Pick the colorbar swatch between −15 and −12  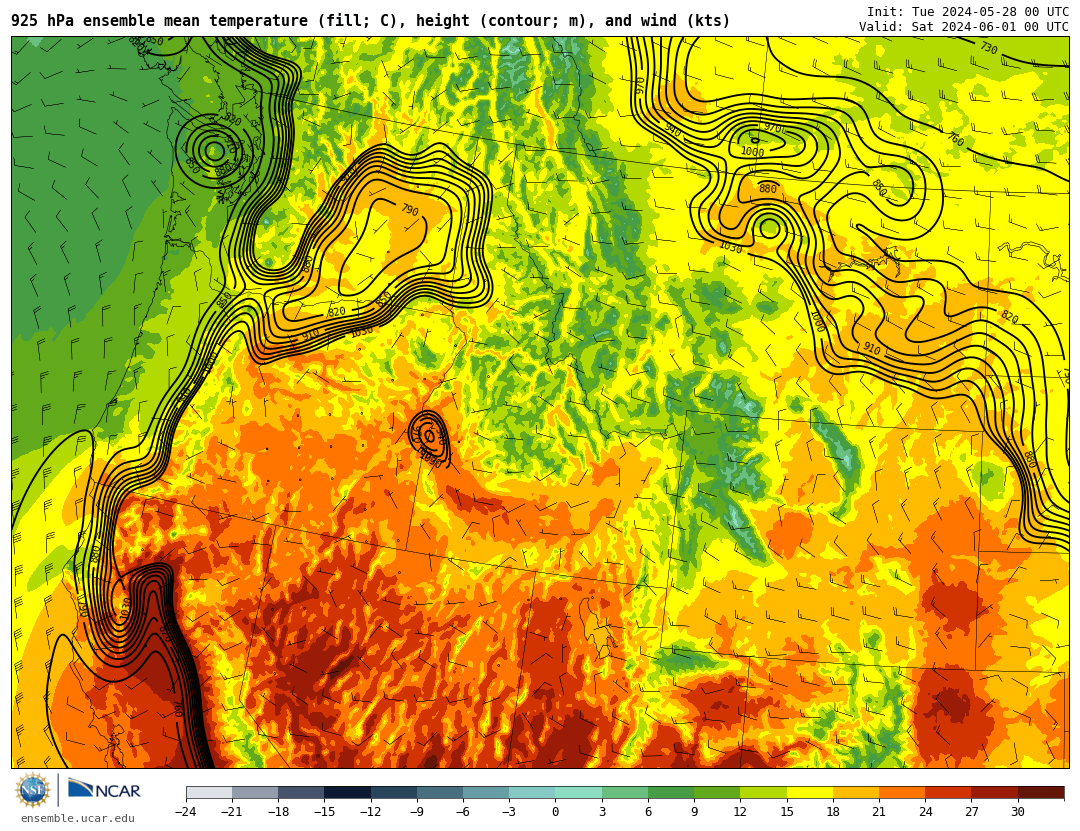pyautogui.click(x=348, y=792)
